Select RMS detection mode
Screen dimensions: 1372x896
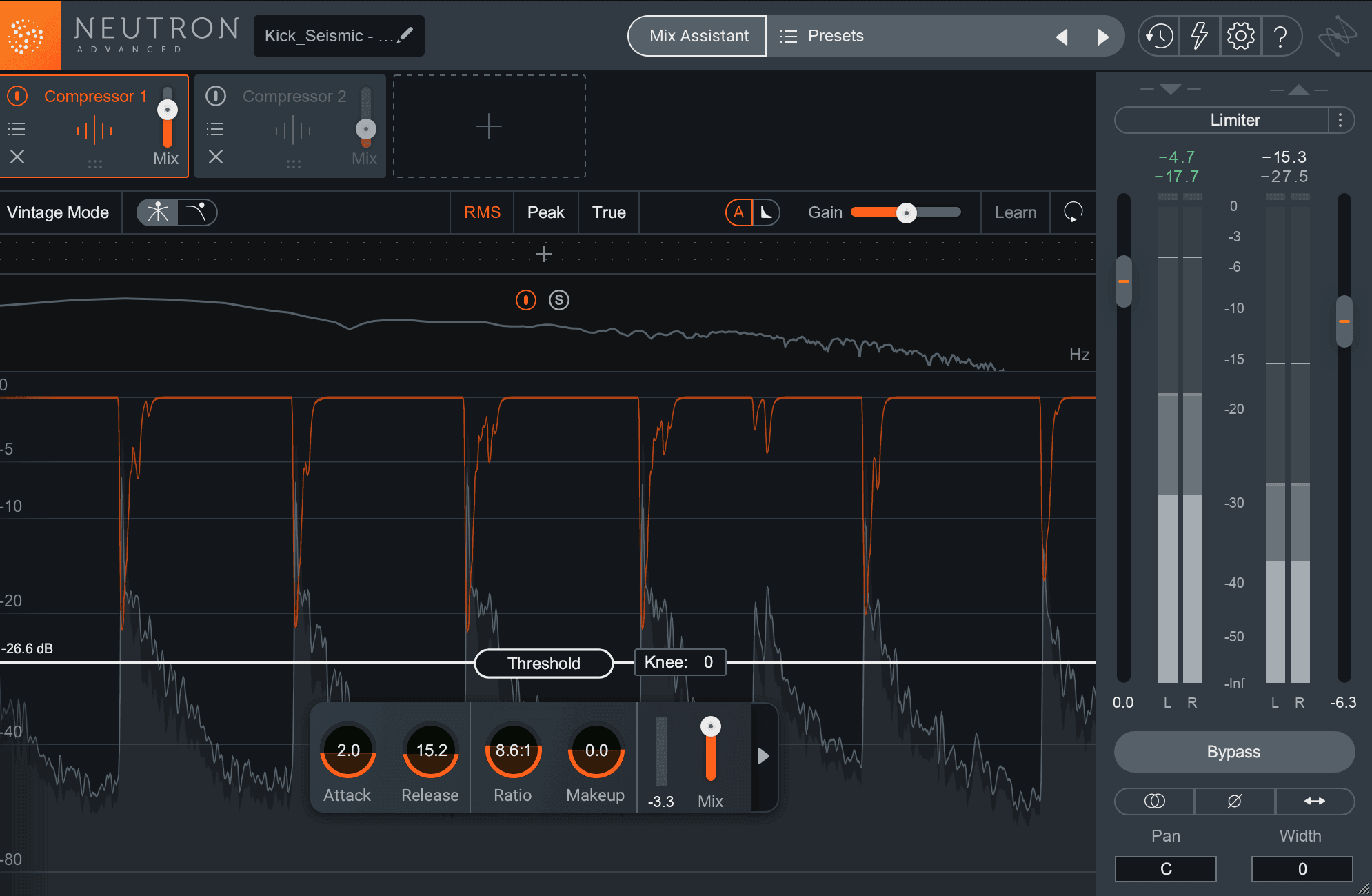pyautogui.click(x=482, y=212)
